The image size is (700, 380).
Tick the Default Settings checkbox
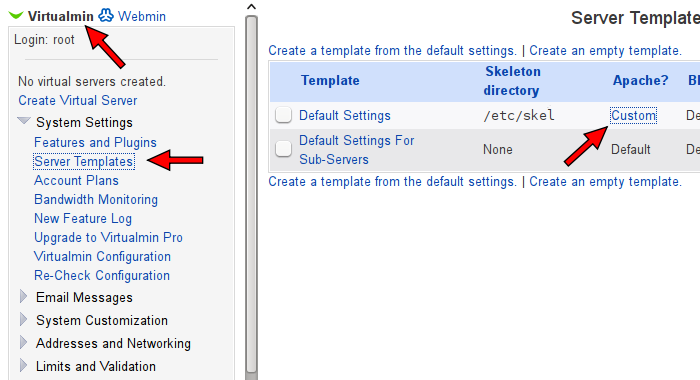click(x=283, y=115)
